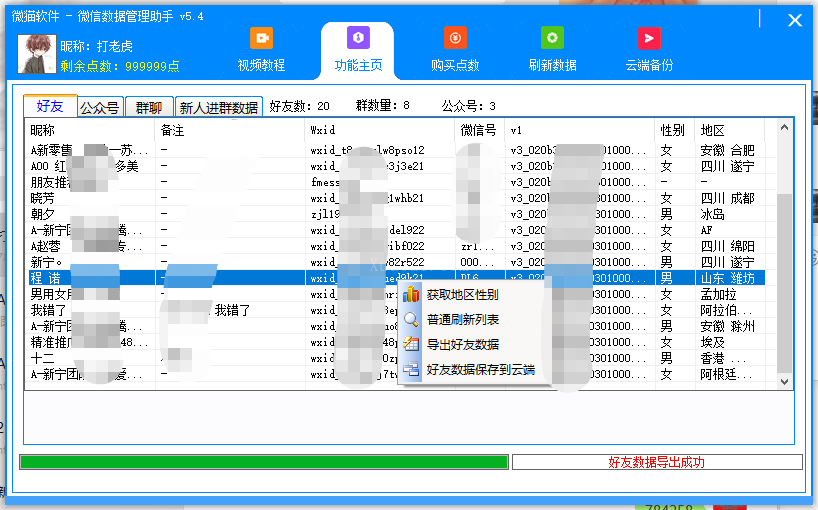Click the bar chart icon beside 获取地区性别

pyautogui.click(x=411, y=295)
